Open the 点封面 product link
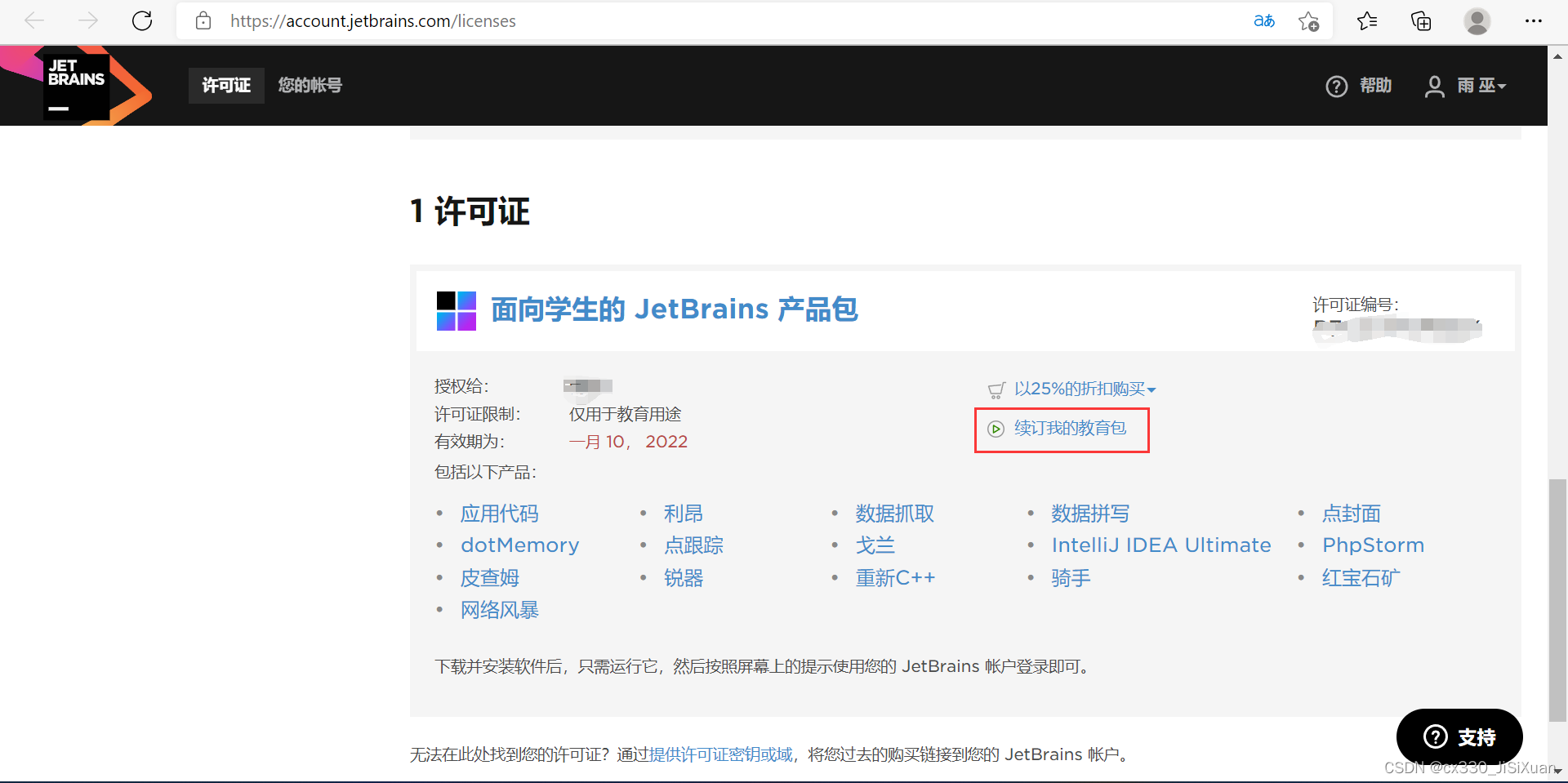Screen dimensions: 1568x783 [1352, 514]
